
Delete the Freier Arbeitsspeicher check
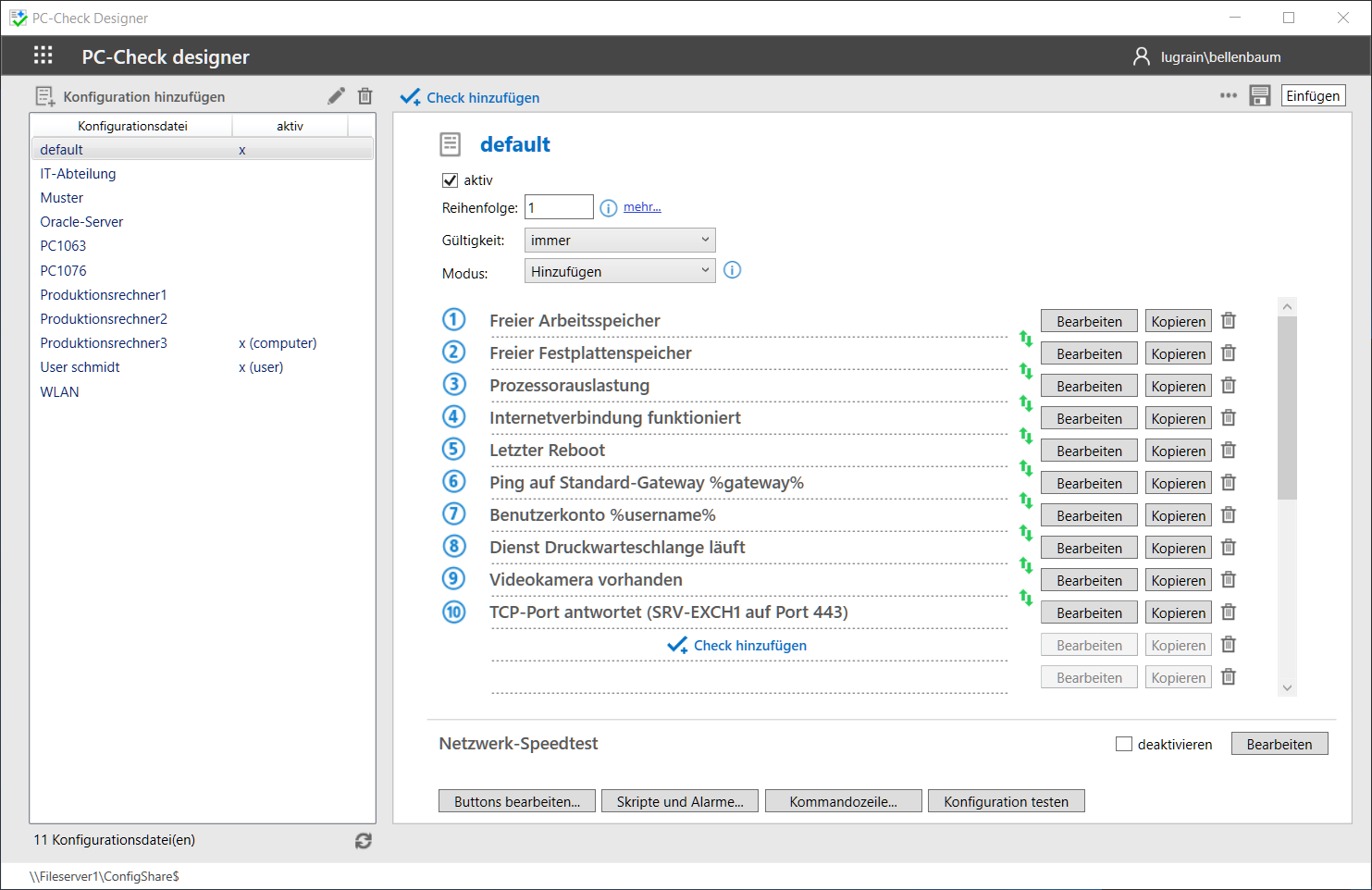[x=1229, y=321]
